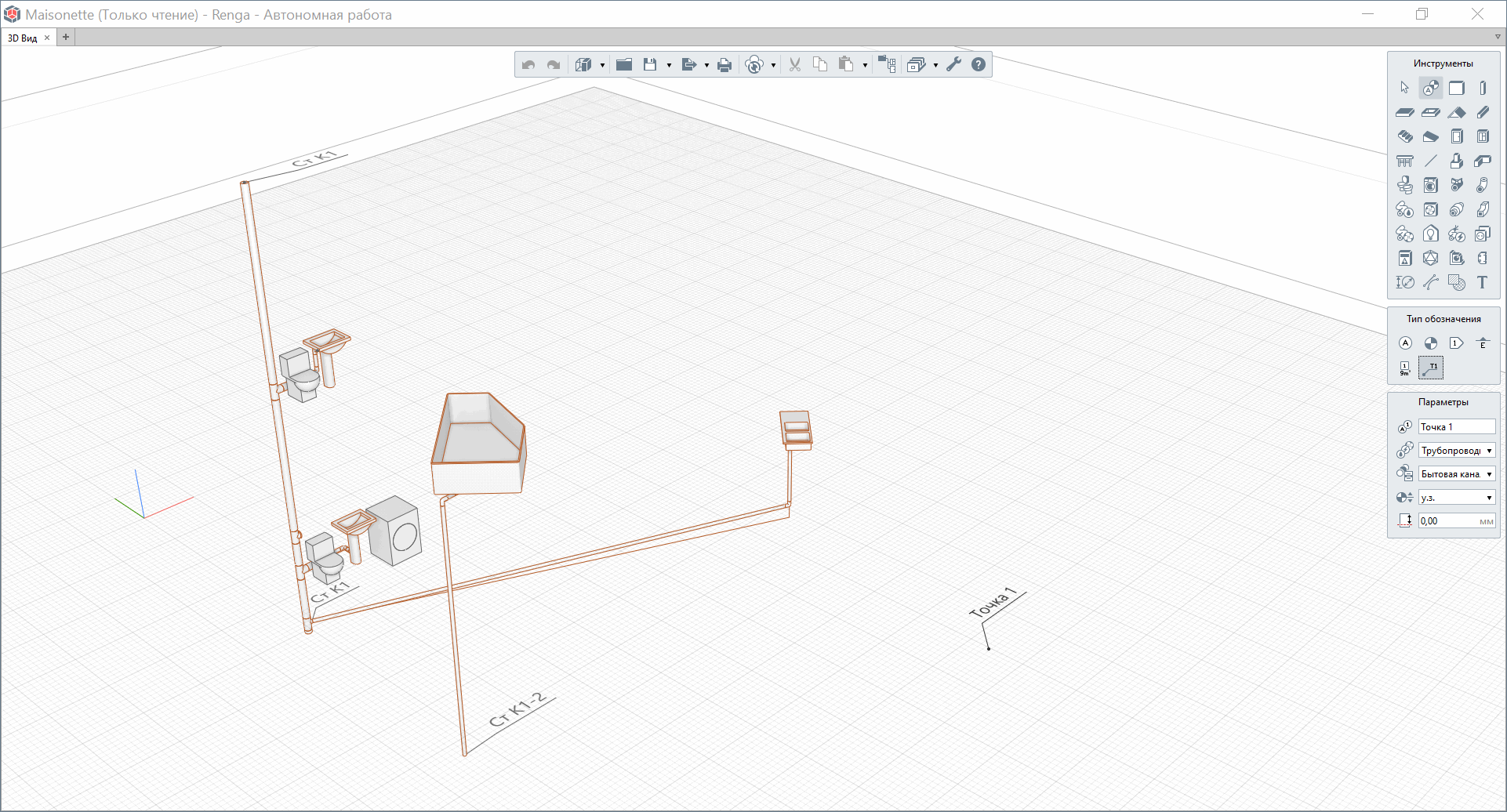
Task: Open the у.з. level reference dropdown
Action: 1457,498
